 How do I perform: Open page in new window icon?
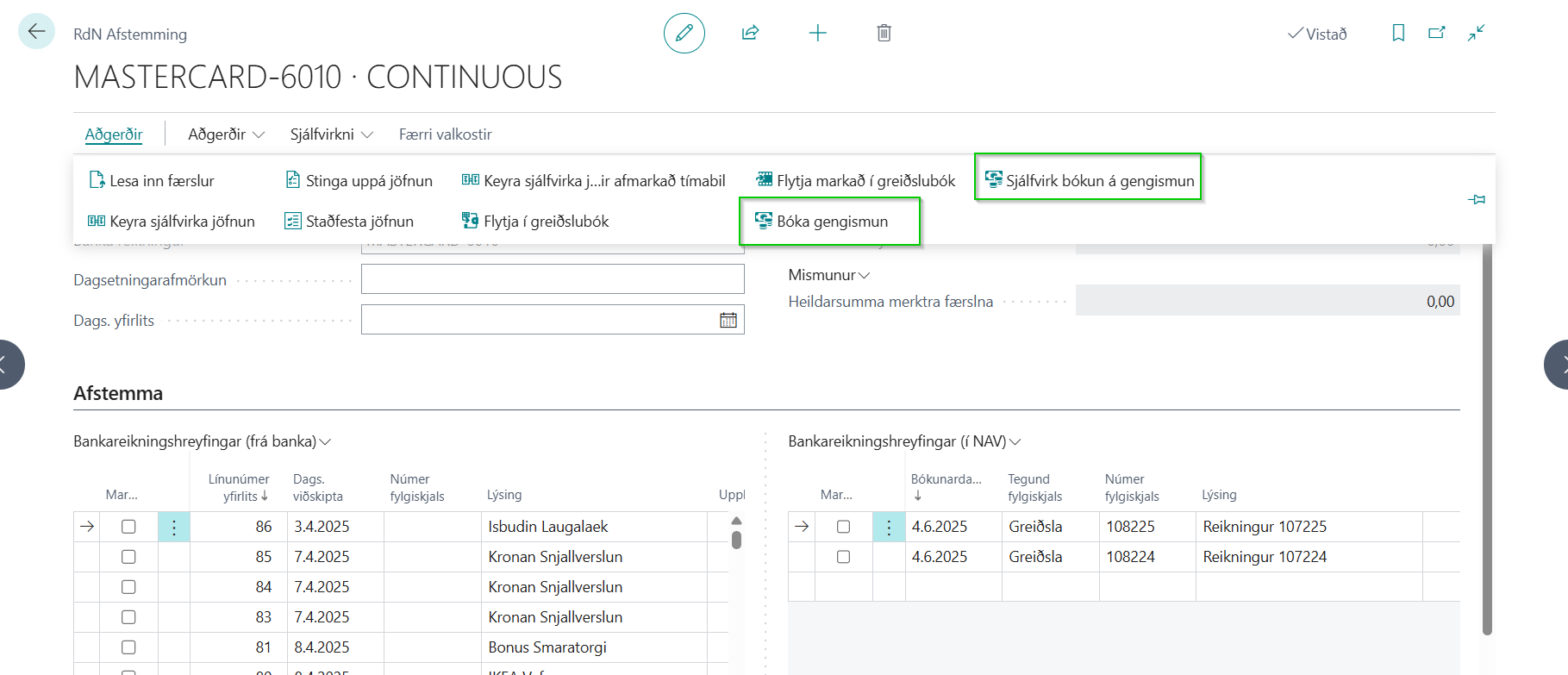(x=1436, y=33)
